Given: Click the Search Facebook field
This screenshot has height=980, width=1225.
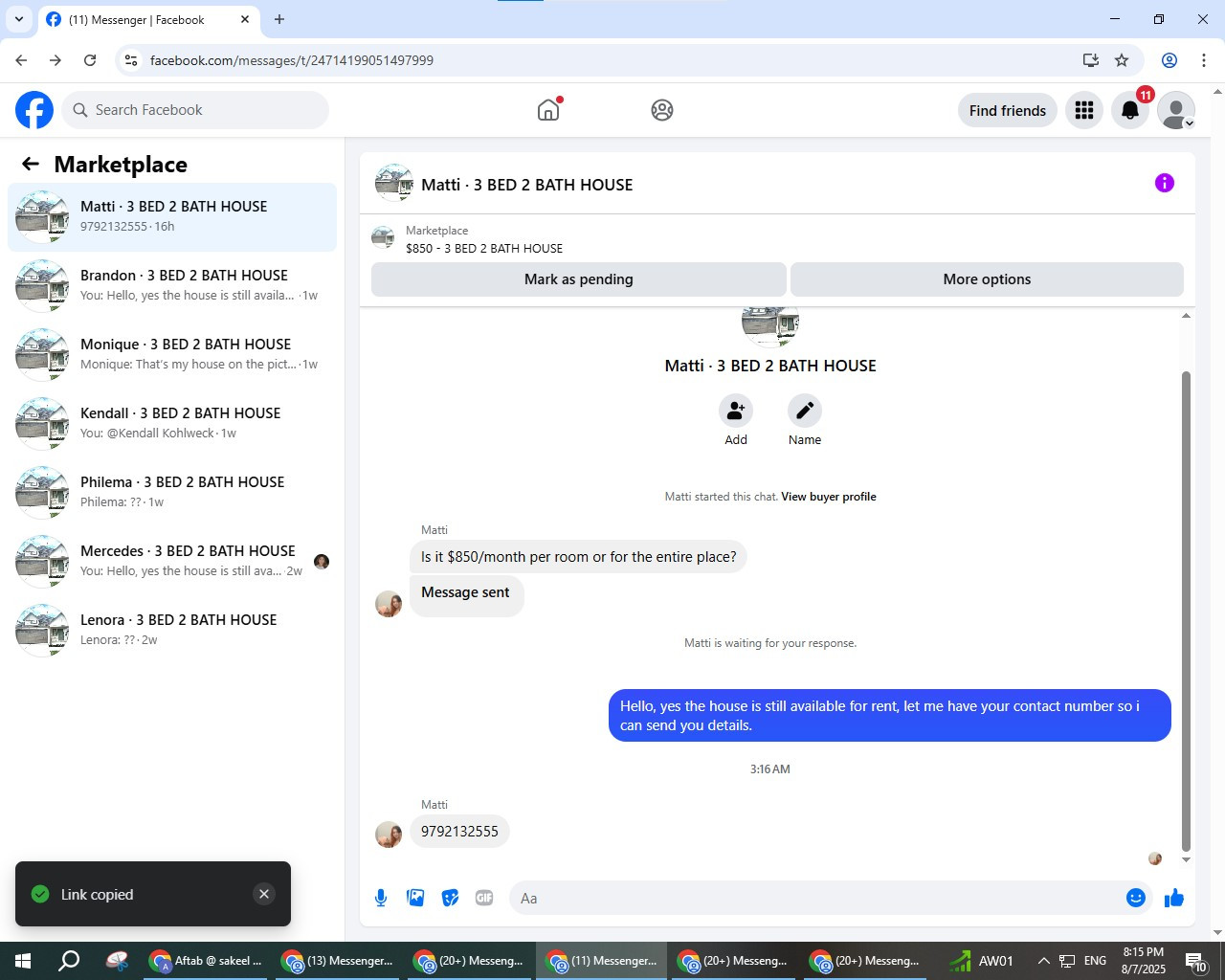Looking at the screenshot, I should pos(195,110).
